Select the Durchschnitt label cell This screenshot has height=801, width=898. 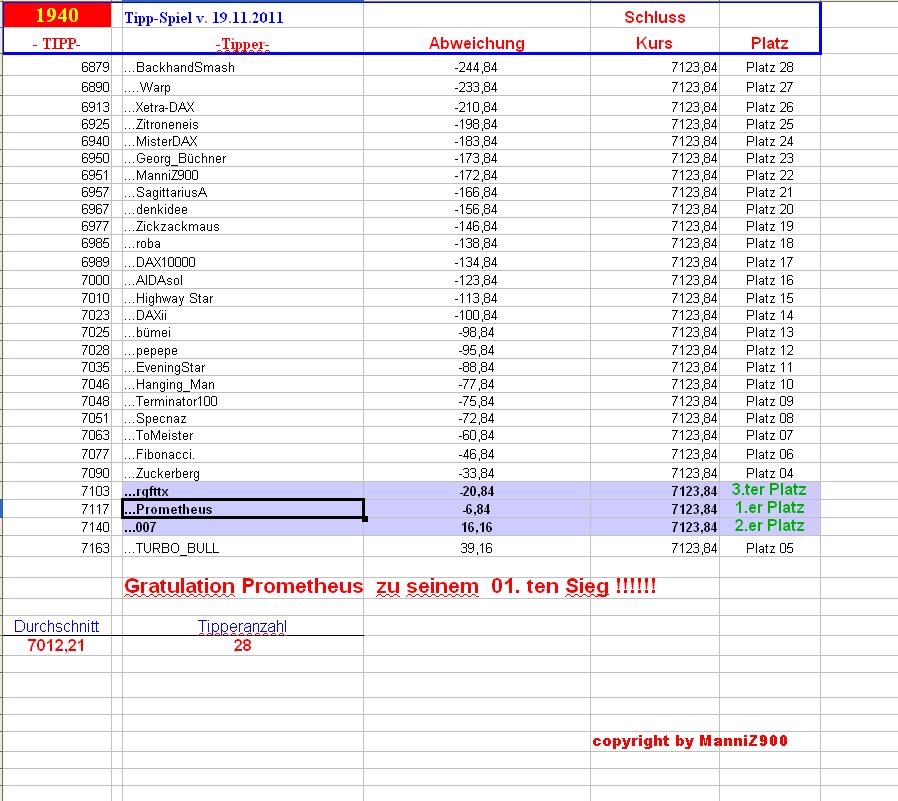point(55,625)
